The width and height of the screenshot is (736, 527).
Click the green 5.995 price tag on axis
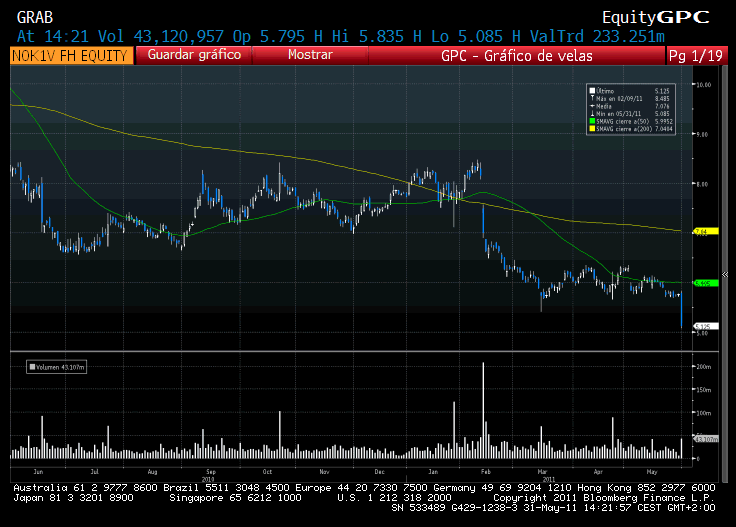click(x=706, y=283)
